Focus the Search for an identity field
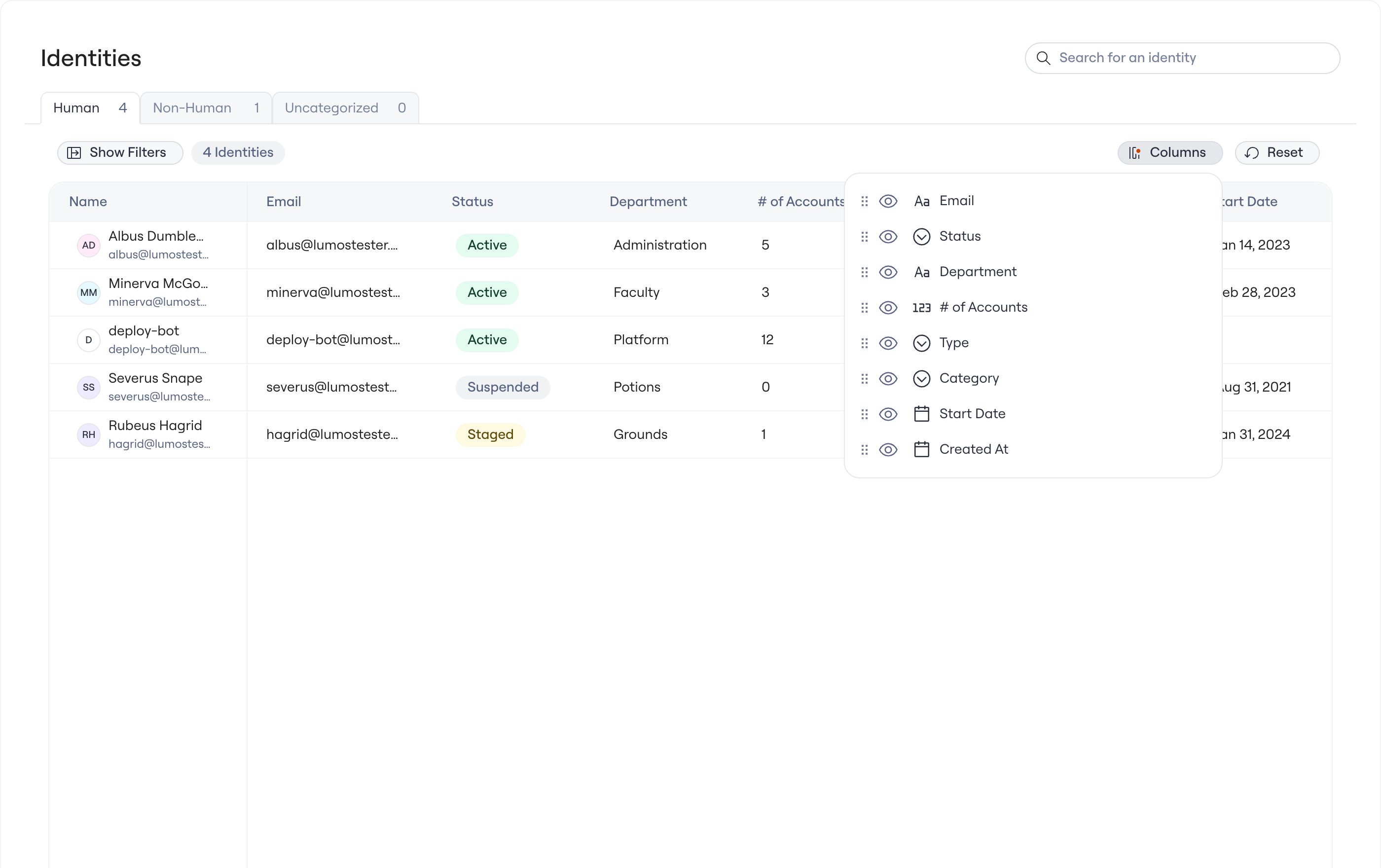1381x868 pixels. pyautogui.click(x=1182, y=58)
